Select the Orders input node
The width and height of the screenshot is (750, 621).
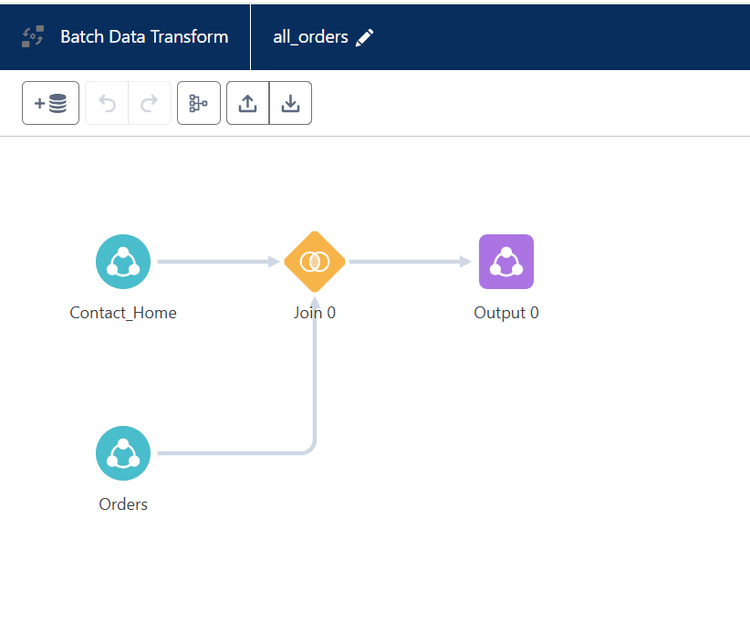(x=123, y=453)
